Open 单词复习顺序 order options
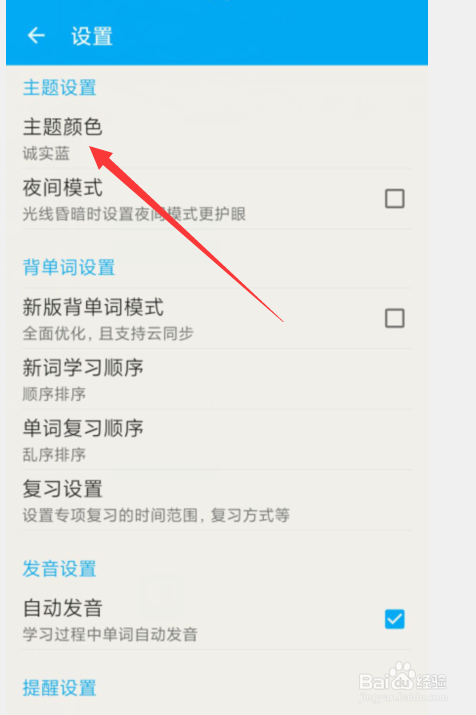The width and height of the screenshot is (476, 715). (x=217, y=440)
